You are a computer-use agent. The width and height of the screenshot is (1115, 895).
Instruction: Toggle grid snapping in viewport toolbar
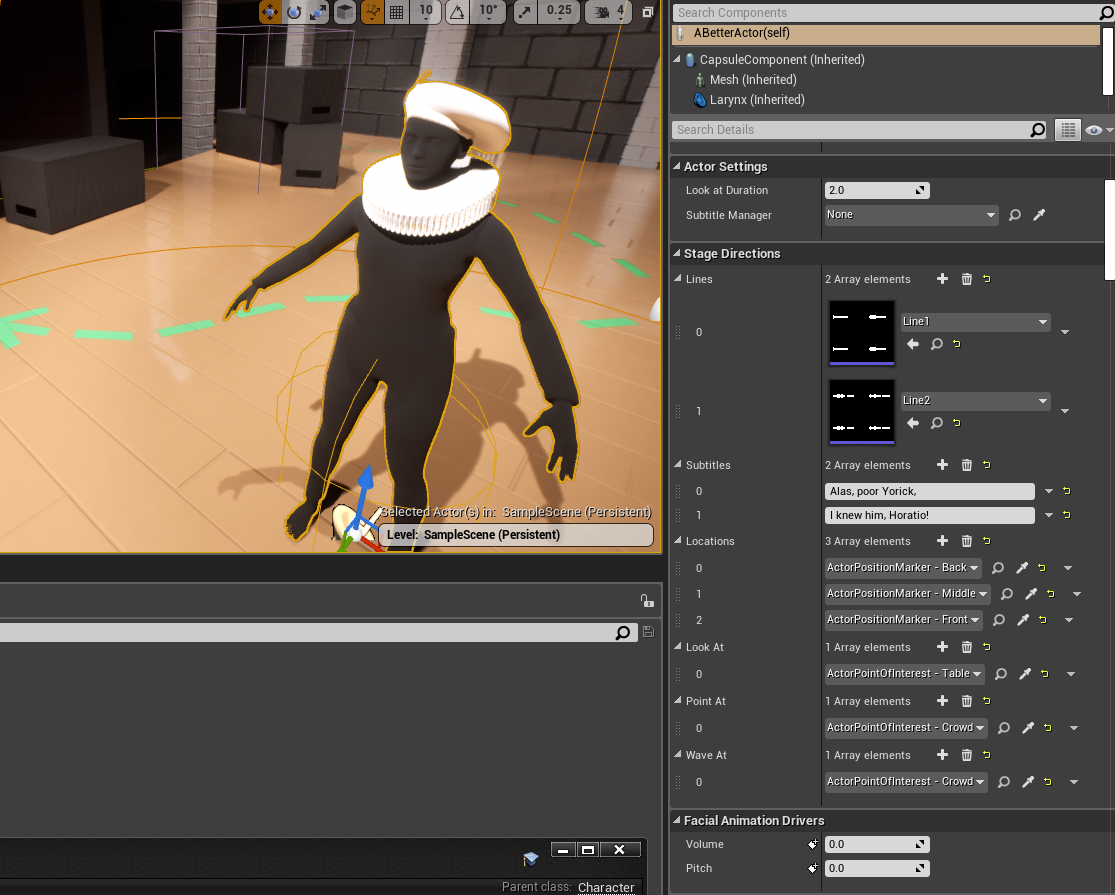click(396, 12)
